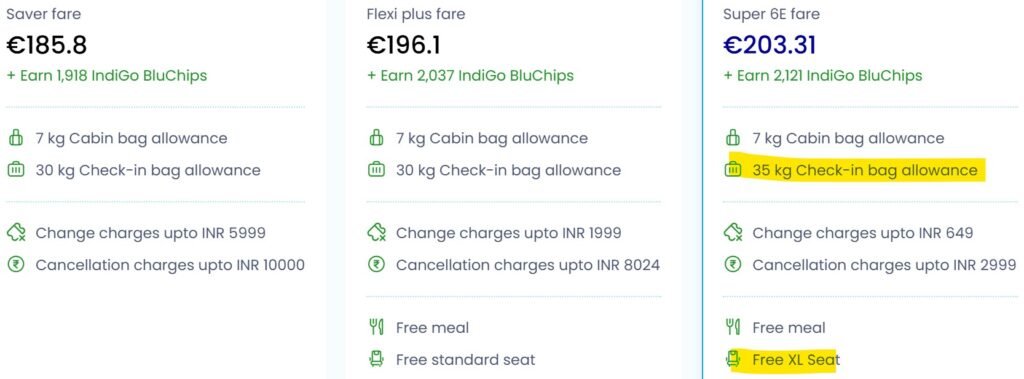Viewport: 1024px width, 379px height.
Task: Click the Flexi plus change charges icon
Action: point(376,233)
